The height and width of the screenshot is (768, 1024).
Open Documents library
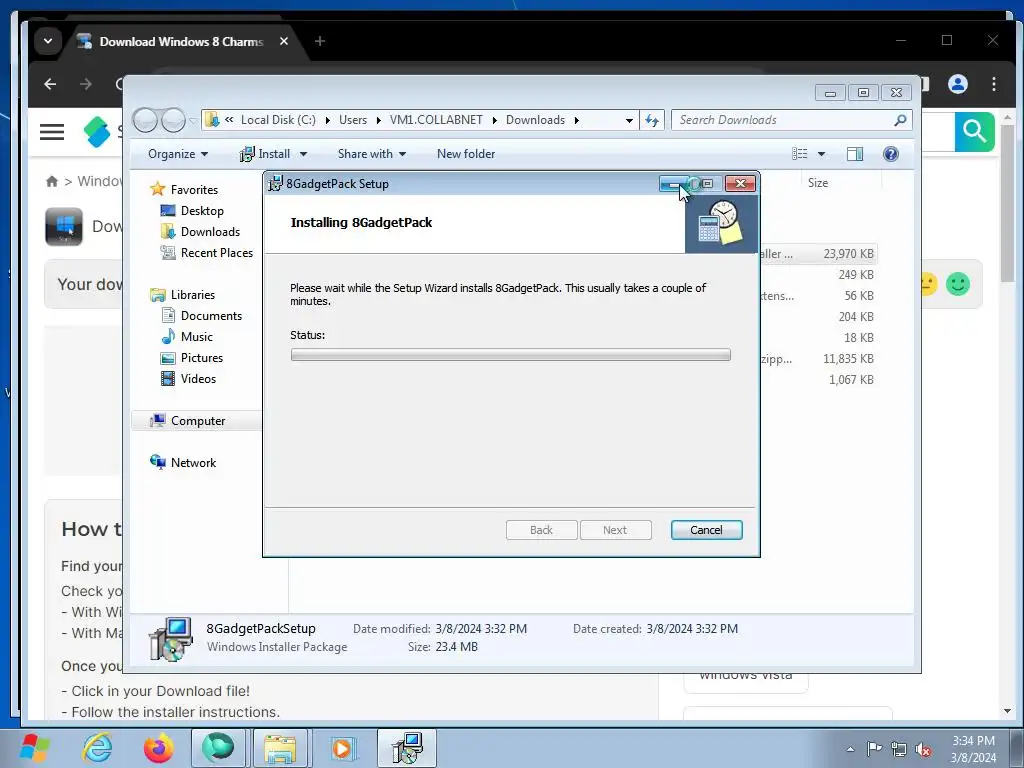click(211, 315)
